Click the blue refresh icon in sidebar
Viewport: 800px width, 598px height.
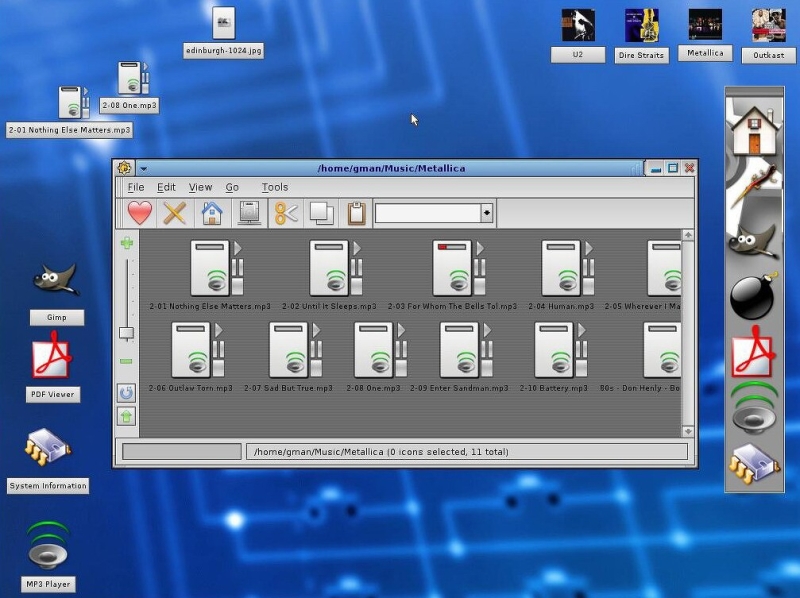coord(127,392)
